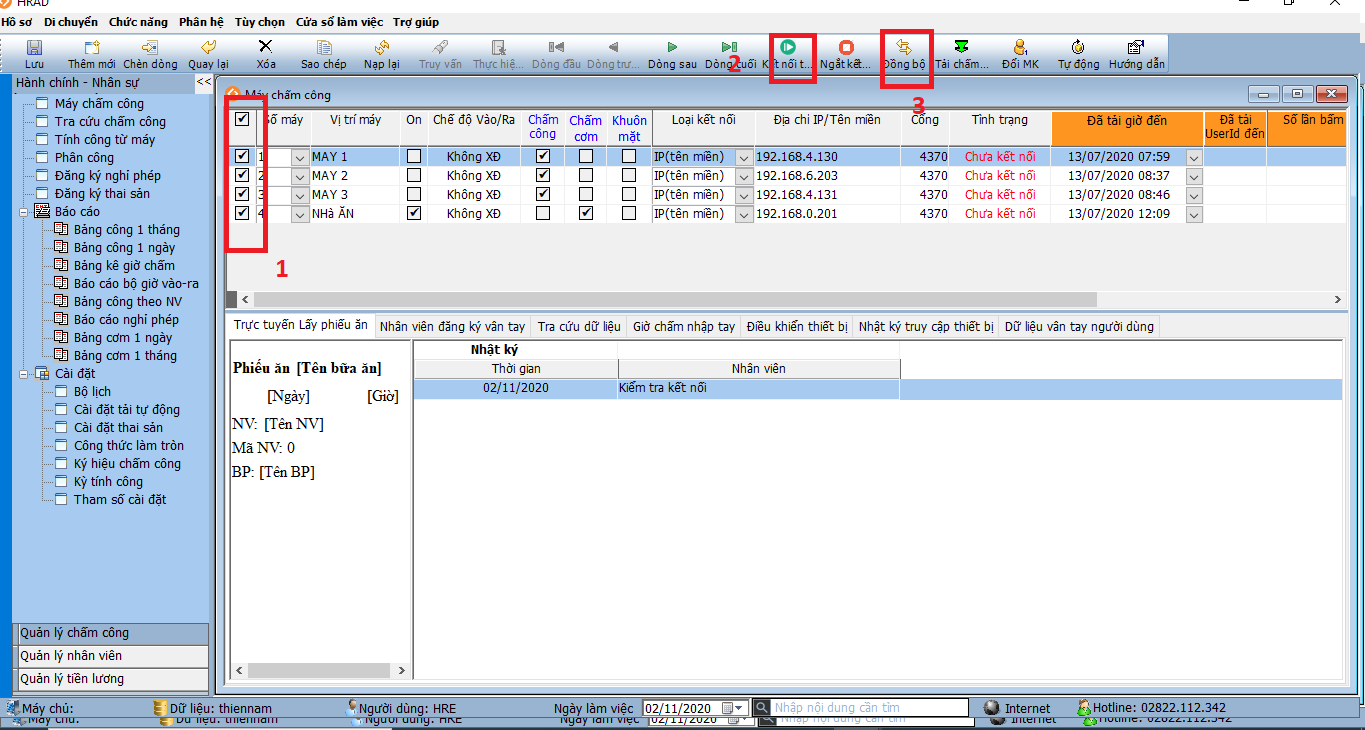This screenshot has height=730, width=1365.
Task: Switch to Nhân viên đăng ký vân tay tab
Action: point(452,326)
